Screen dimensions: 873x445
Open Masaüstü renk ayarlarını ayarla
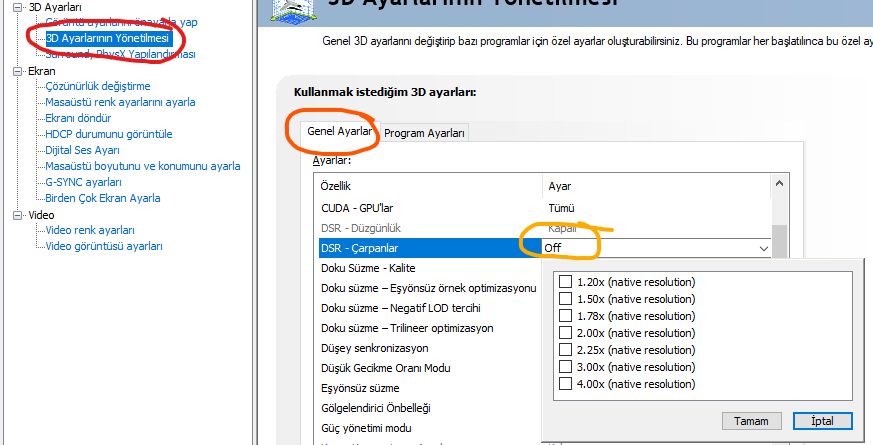coord(120,102)
